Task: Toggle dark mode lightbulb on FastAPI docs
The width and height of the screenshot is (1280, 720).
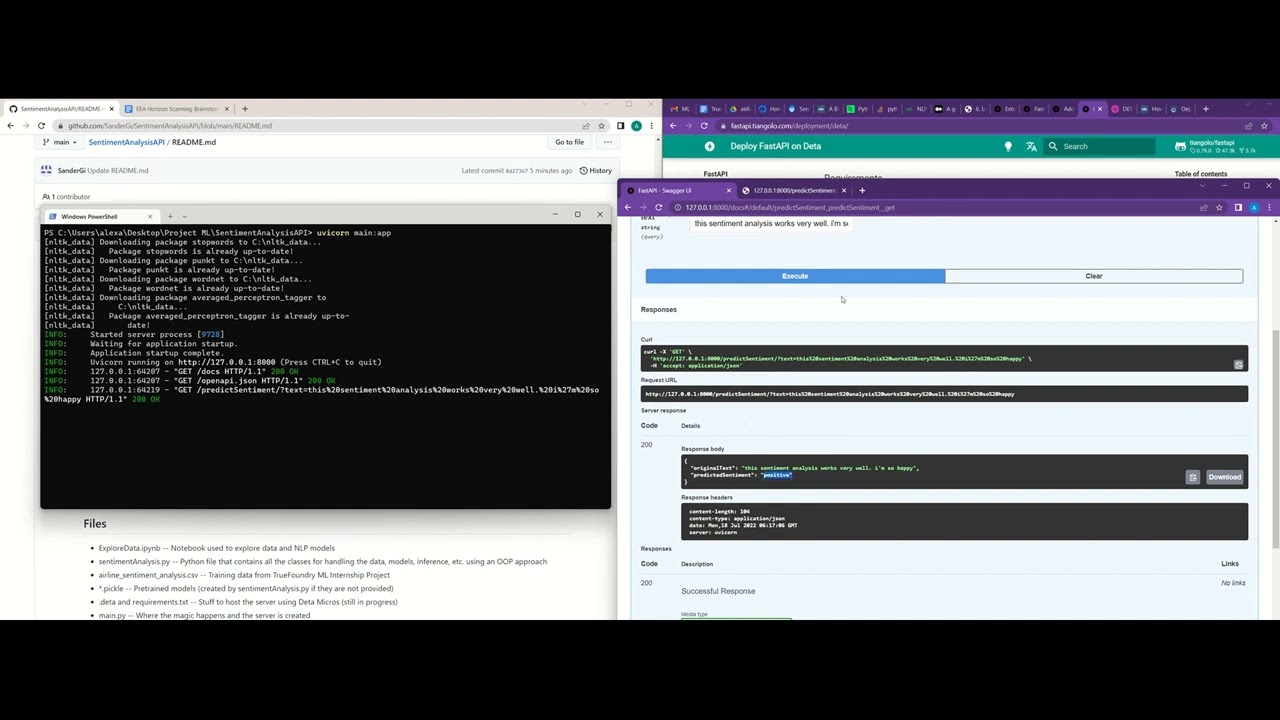Action: coord(1008,146)
